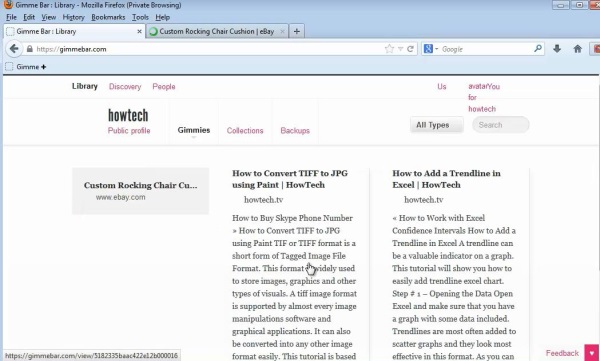
Task: Open the Help menu
Action: (162, 17)
